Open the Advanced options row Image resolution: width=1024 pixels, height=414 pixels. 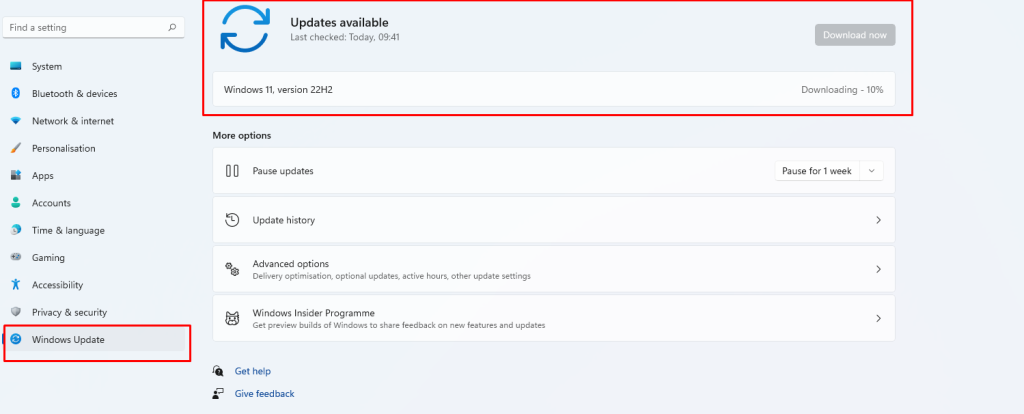coord(554,269)
